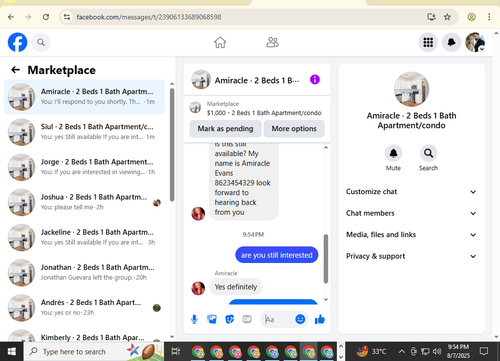Screen dimensions: 500x361
Task: Click the 9:54 PM chat timestamp
Action: coord(253,235)
